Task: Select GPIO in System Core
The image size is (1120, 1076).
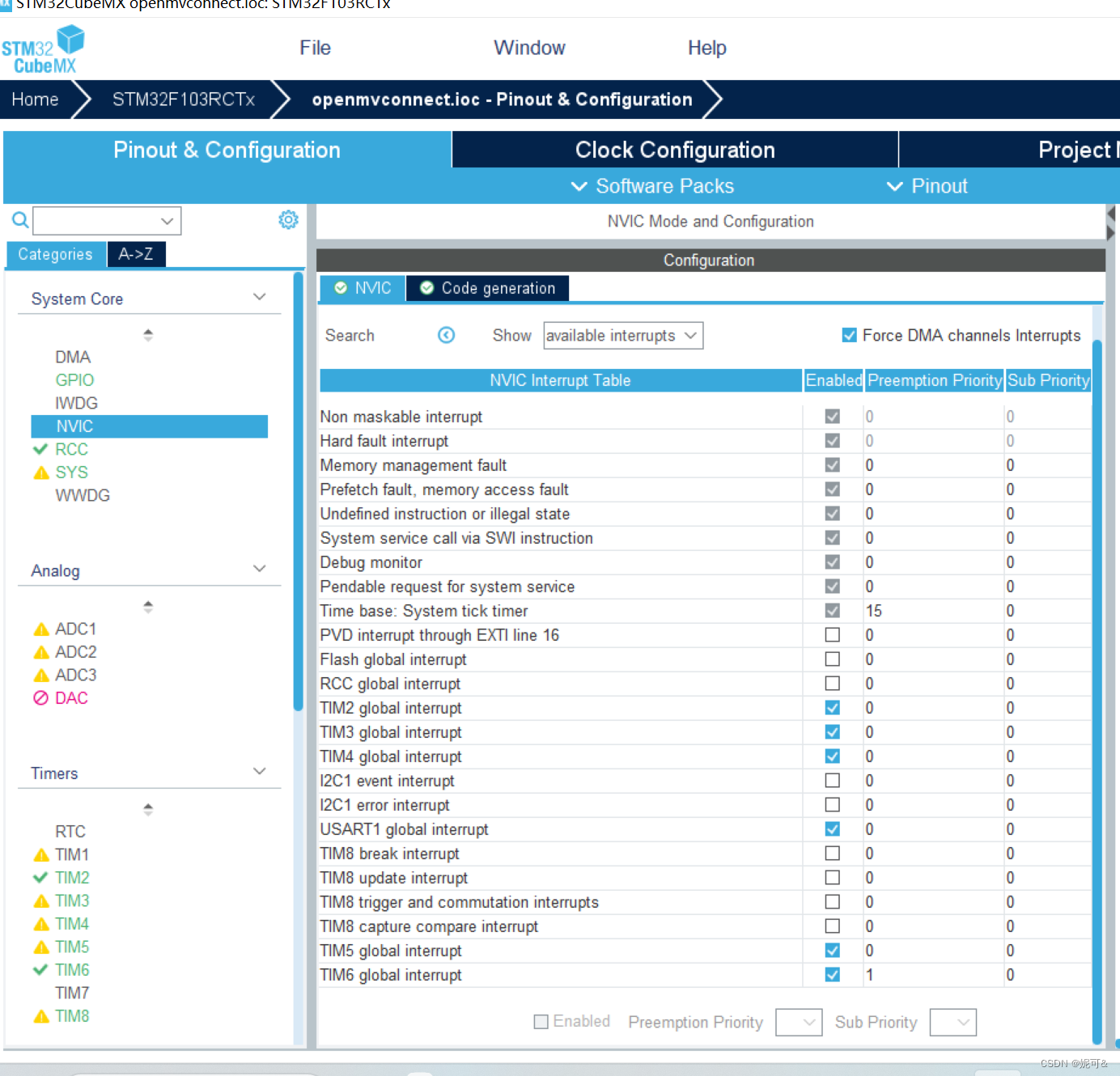Action: click(x=74, y=380)
